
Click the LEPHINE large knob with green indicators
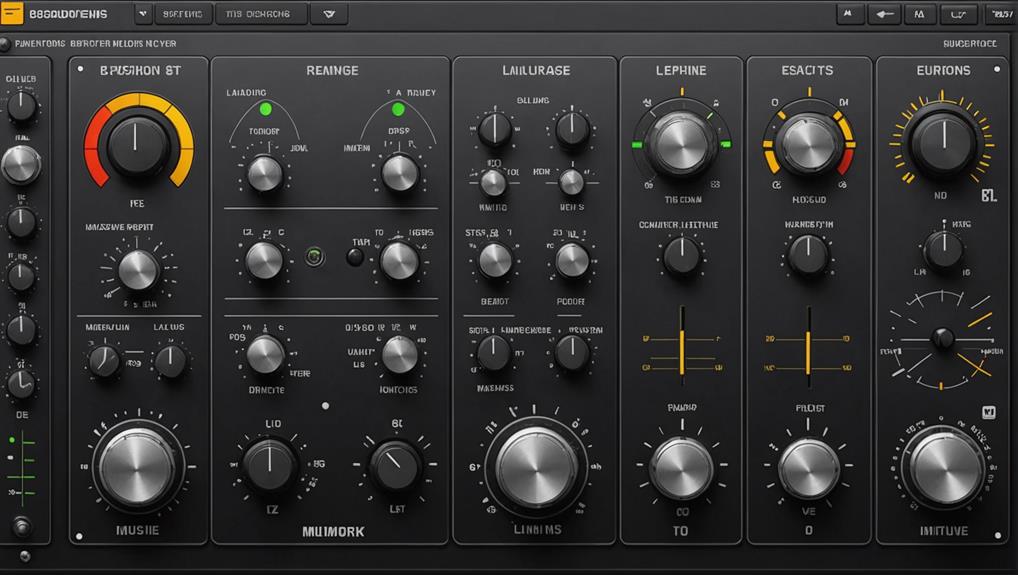[680, 143]
